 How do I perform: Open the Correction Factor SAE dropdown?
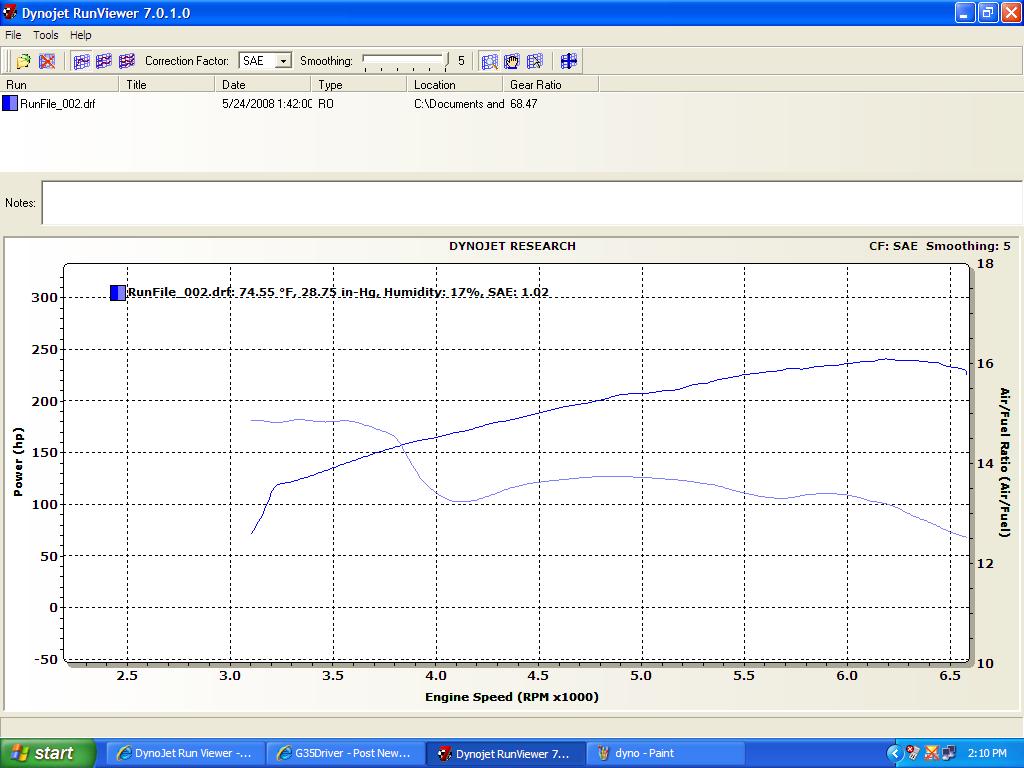point(265,61)
